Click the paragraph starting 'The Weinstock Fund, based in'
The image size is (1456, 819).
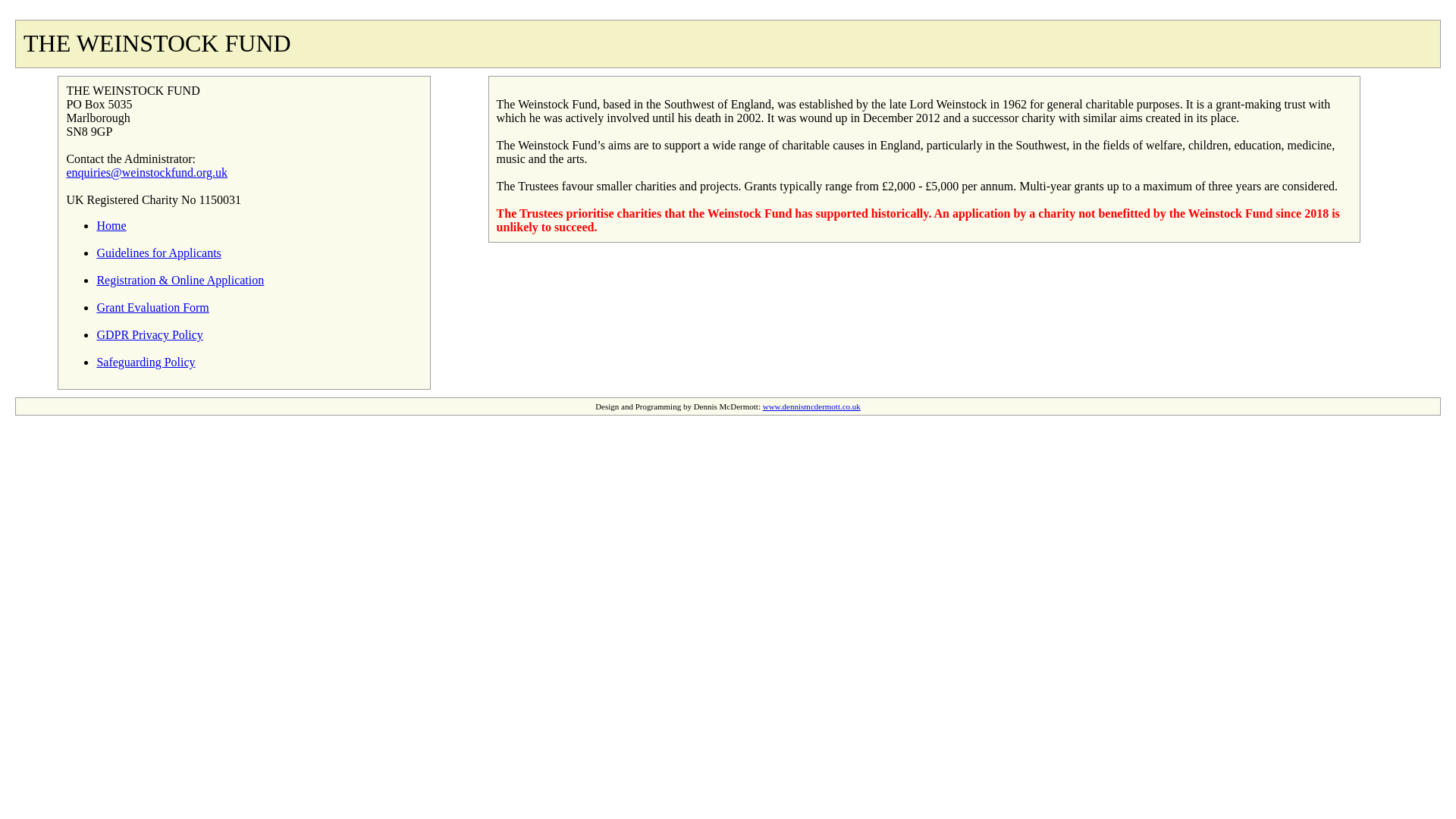click(913, 111)
